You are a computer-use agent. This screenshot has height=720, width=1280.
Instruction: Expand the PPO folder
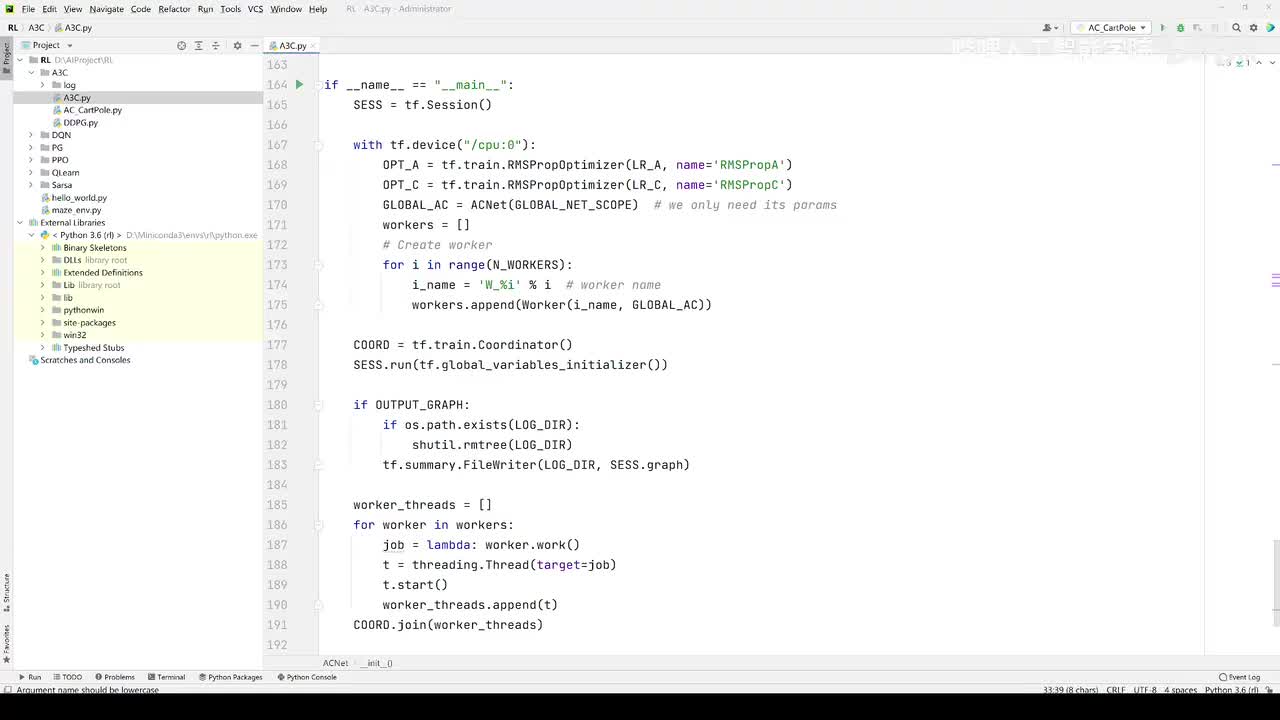[31, 160]
